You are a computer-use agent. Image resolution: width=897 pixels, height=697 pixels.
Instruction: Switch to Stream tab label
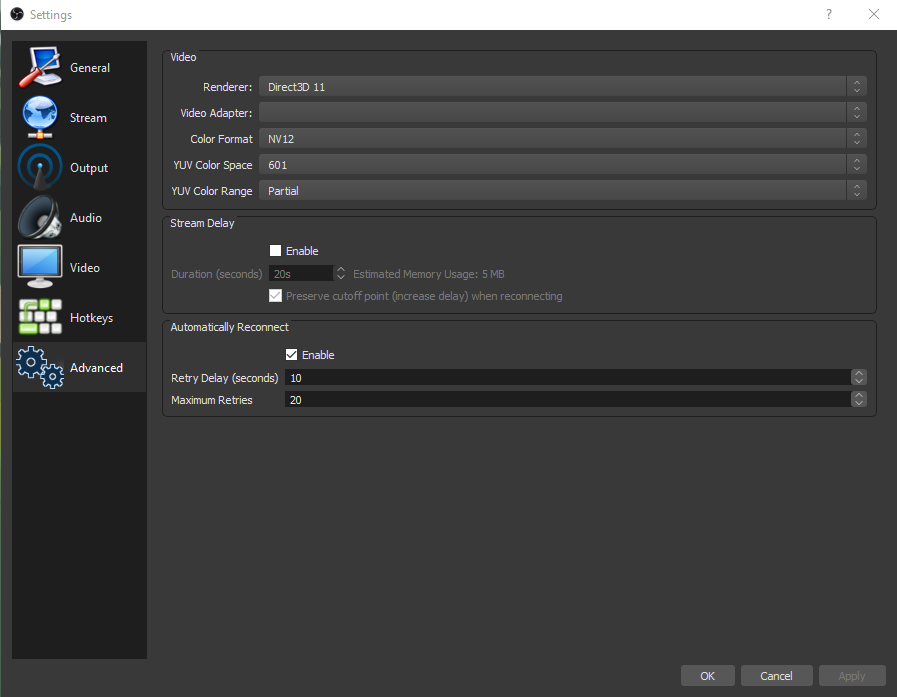coord(88,118)
